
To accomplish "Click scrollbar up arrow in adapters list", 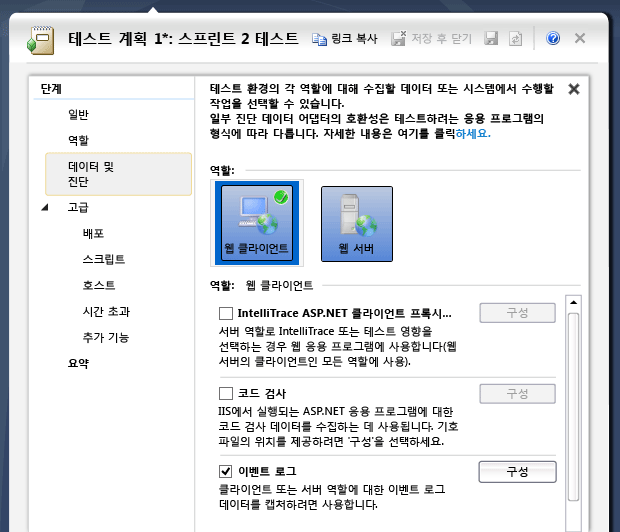I will [x=573, y=303].
